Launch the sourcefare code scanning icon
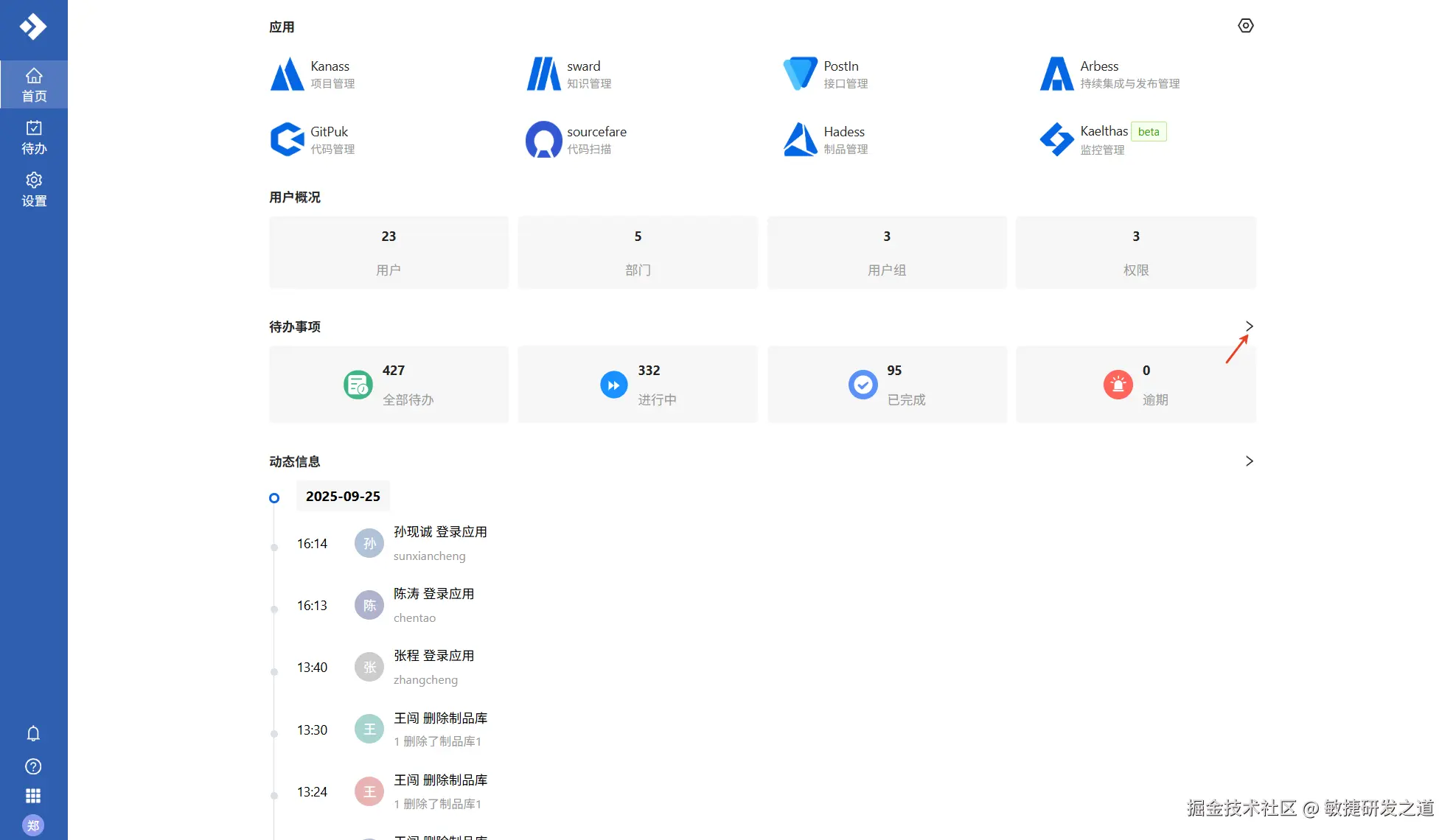 (x=543, y=139)
